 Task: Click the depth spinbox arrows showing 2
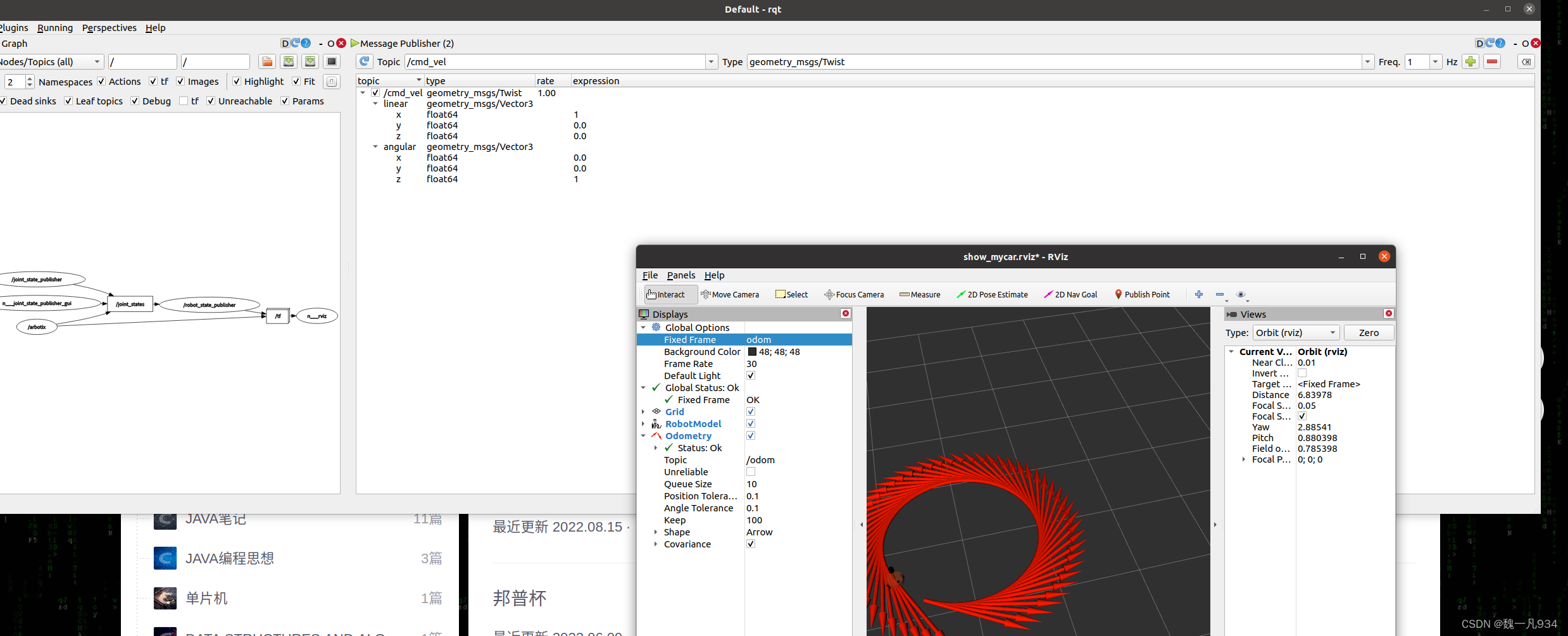pyautogui.click(x=29, y=82)
